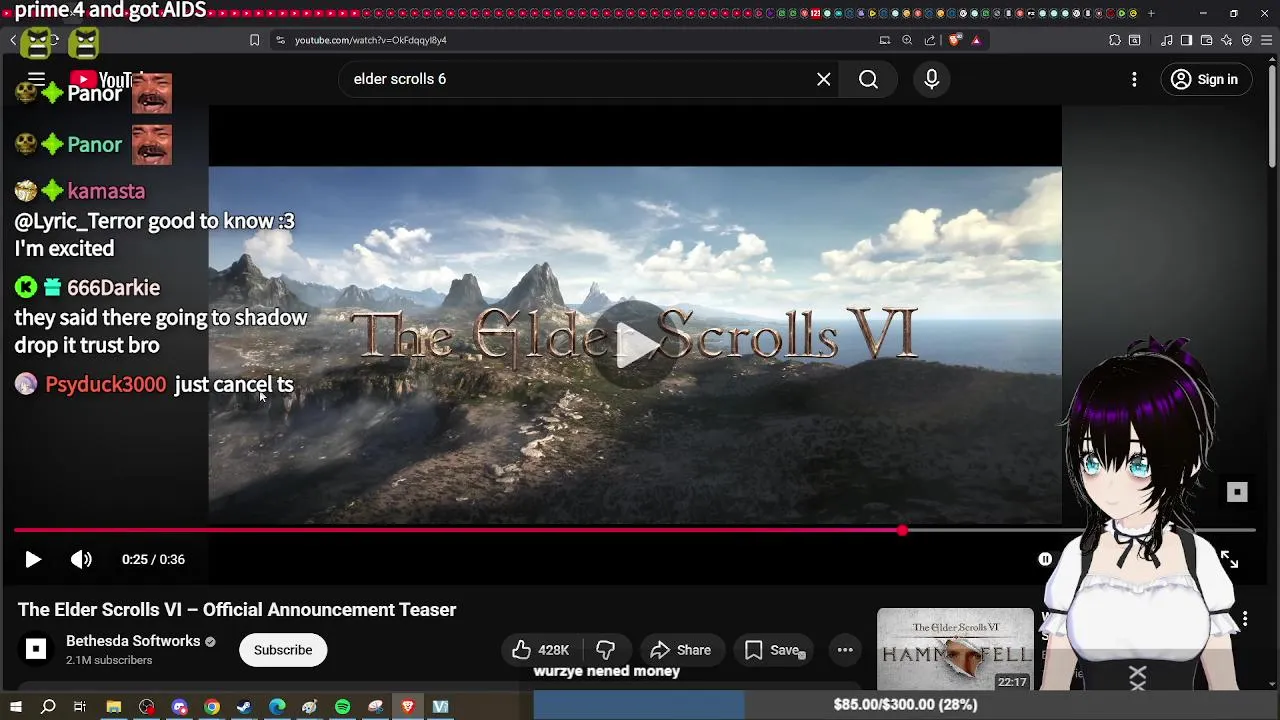Viewport: 1280px width, 720px height.
Task: Share the video
Action: (x=680, y=650)
